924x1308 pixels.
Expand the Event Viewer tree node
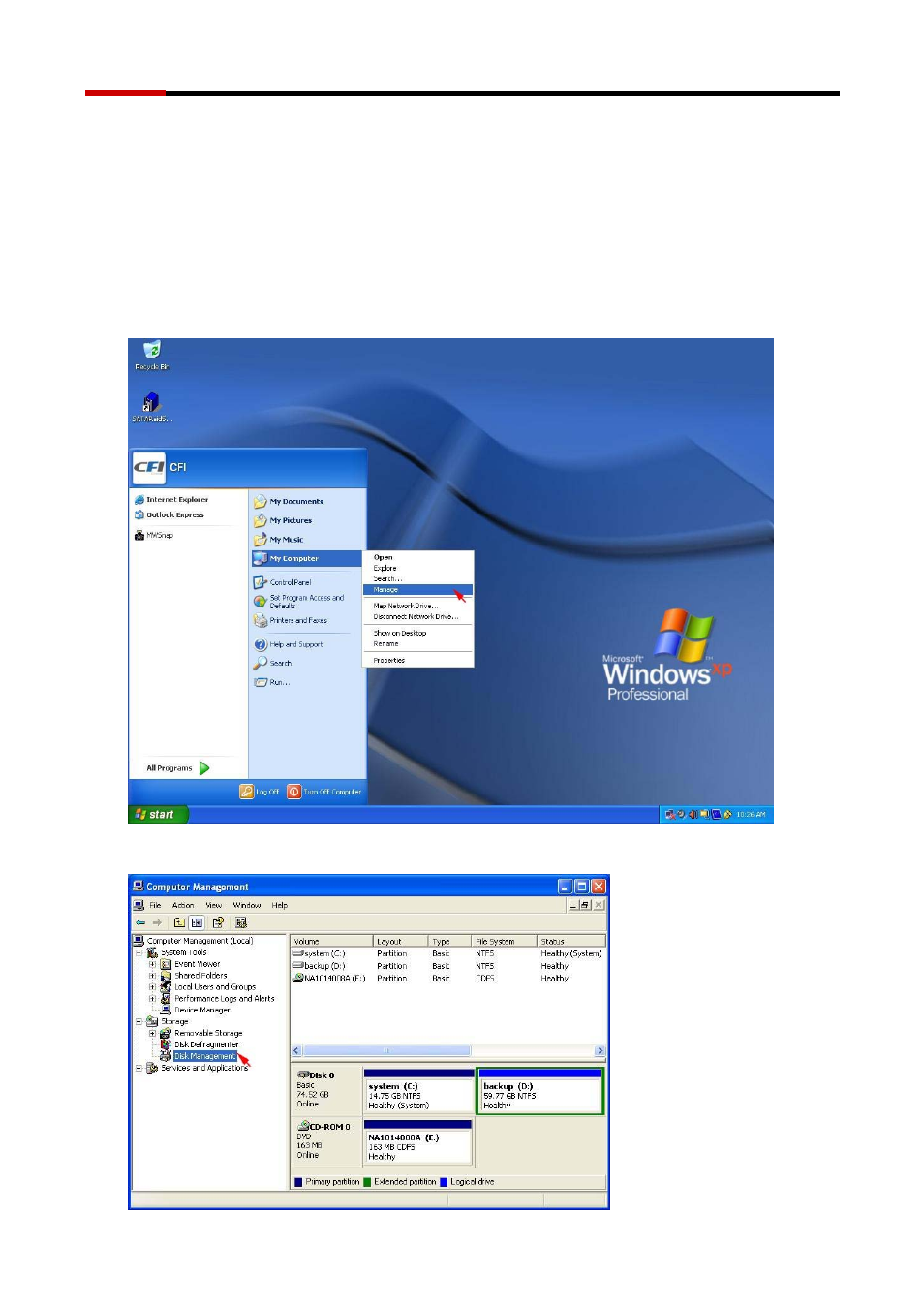(x=152, y=965)
